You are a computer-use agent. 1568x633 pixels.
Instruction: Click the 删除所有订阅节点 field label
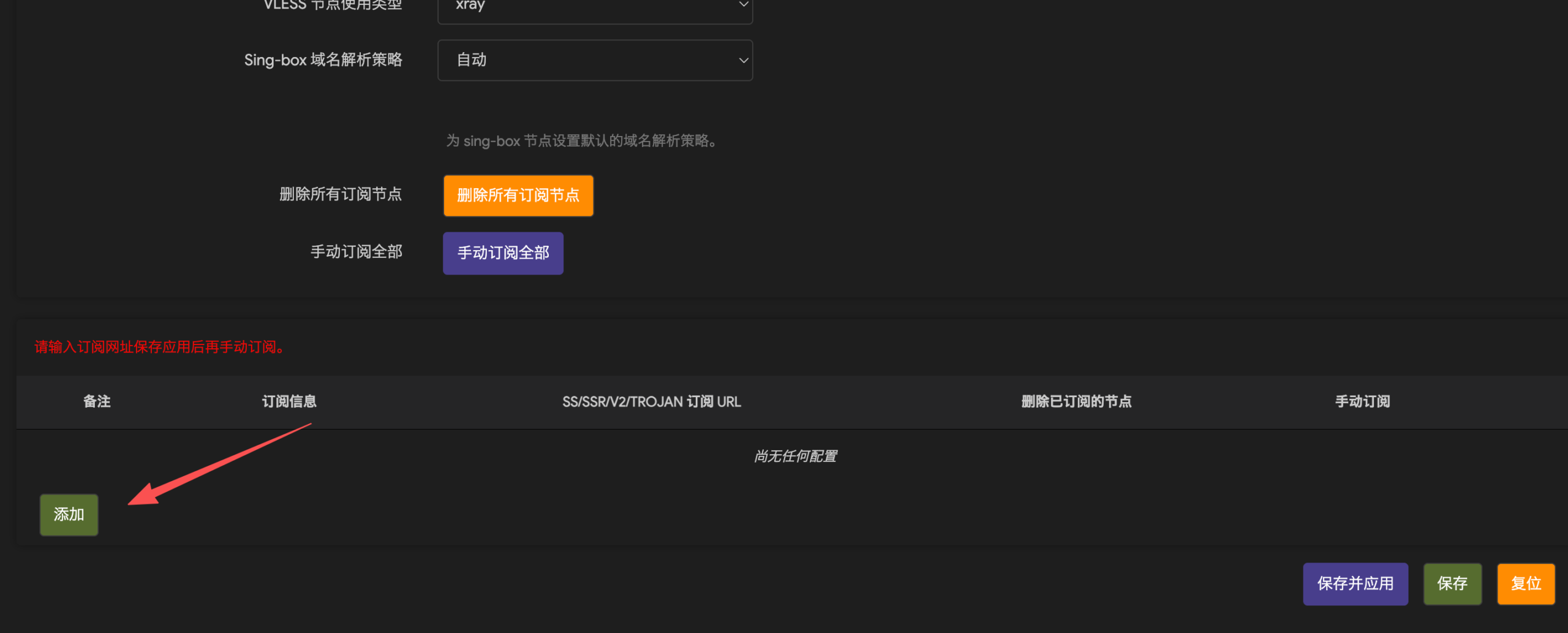point(341,194)
